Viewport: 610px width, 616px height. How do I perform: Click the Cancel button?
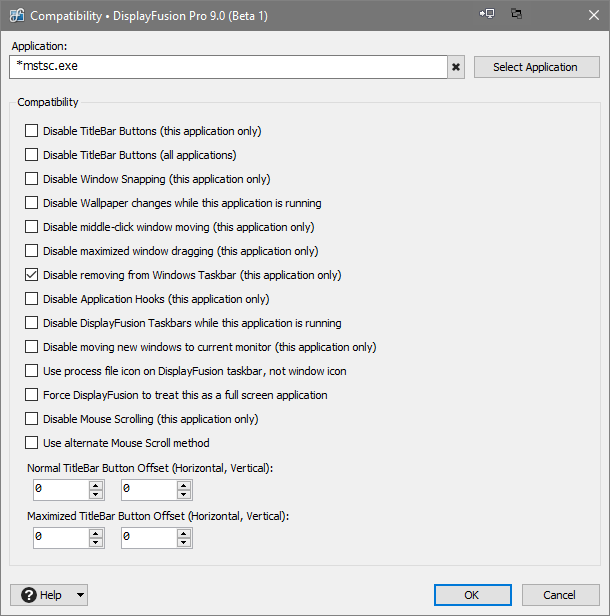click(560, 595)
